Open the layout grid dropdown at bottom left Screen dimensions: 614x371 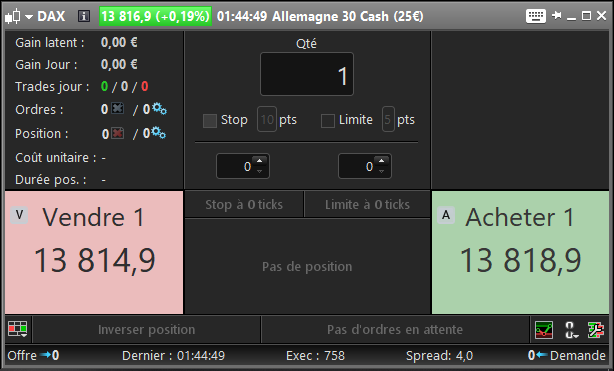tap(18, 329)
